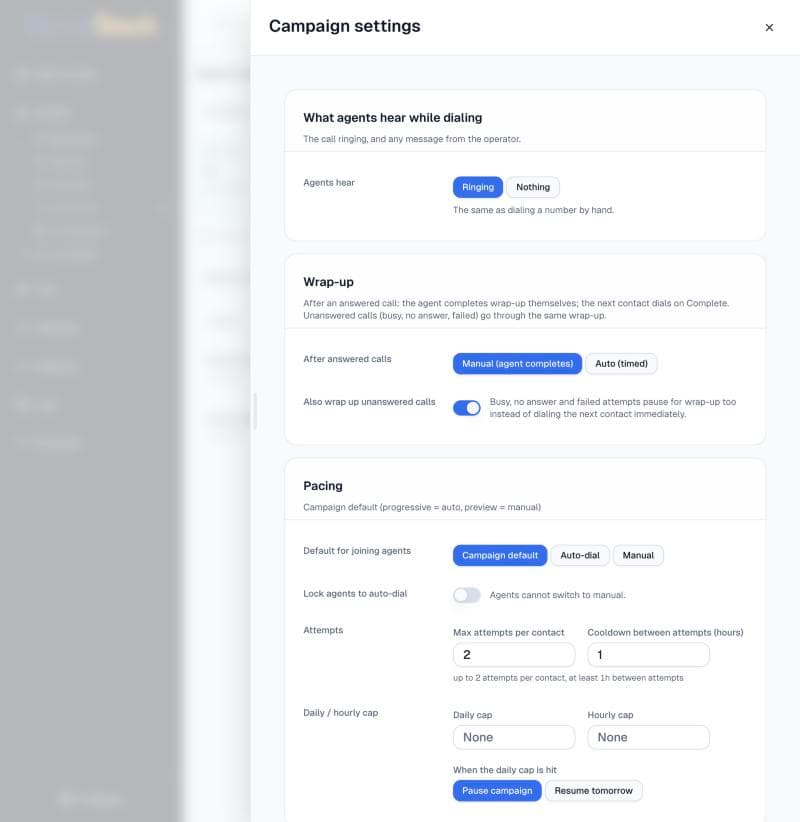Click the 'Campaign settings' title

(x=344, y=26)
